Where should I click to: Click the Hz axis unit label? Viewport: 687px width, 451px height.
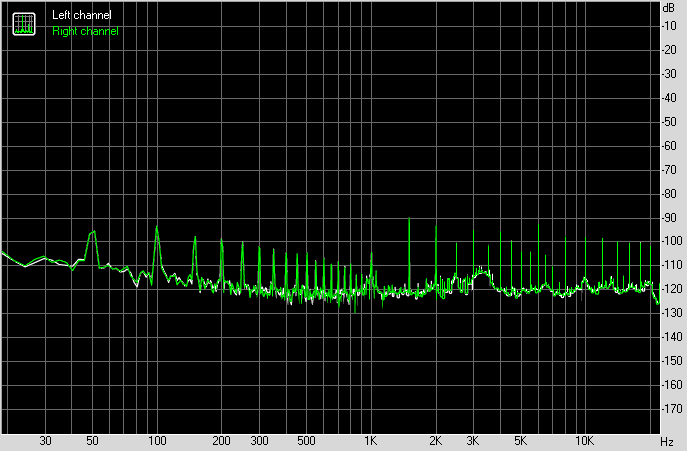click(x=666, y=441)
